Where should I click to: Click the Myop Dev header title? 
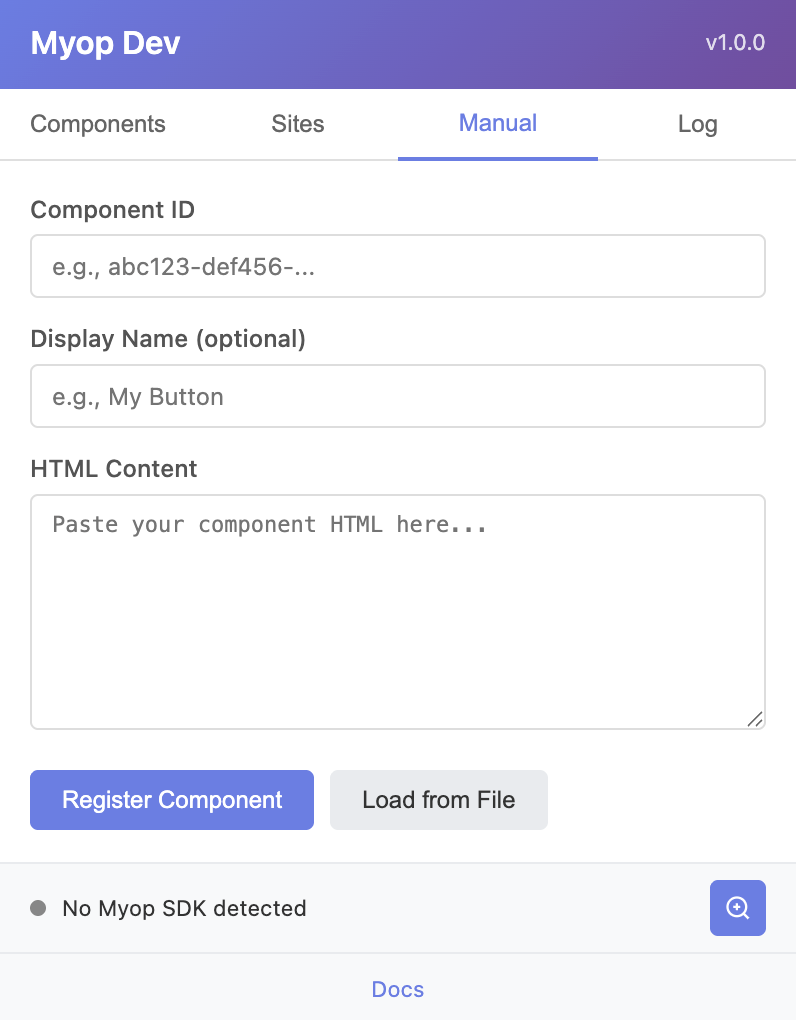(104, 43)
